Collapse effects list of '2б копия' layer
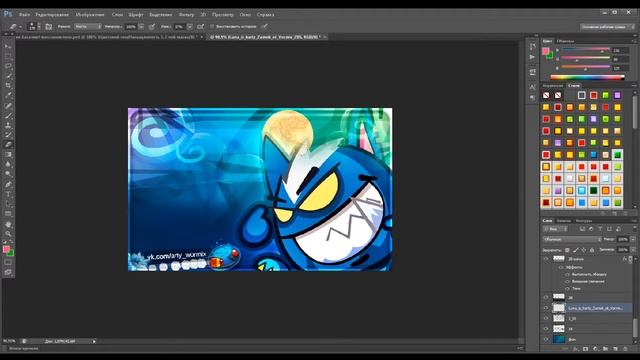This screenshot has width=640, height=360. tap(630, 259)
